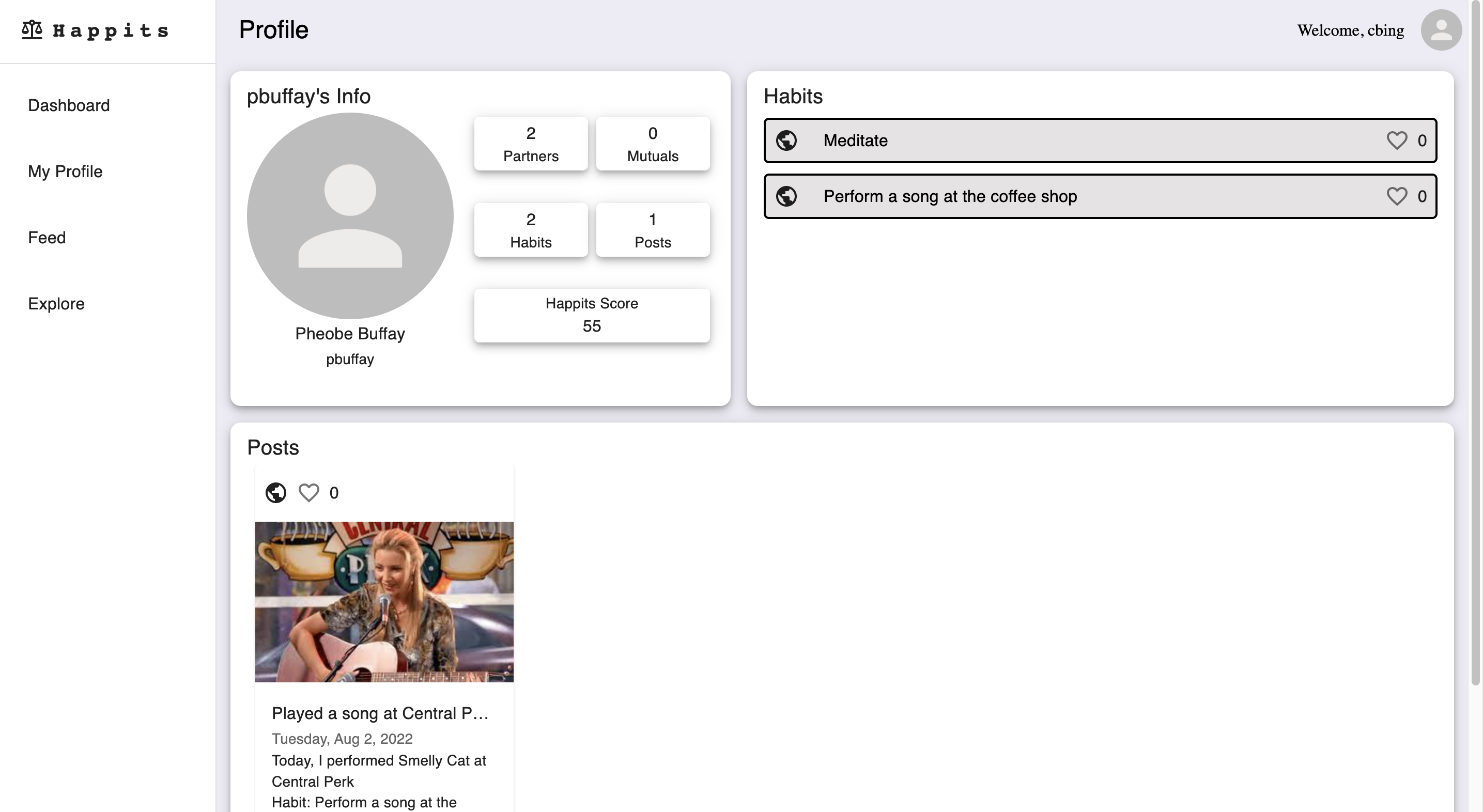Screen dimensions: 1483x812
Task: Click the globe icon on the post card
Action: (x=276, y=493)
